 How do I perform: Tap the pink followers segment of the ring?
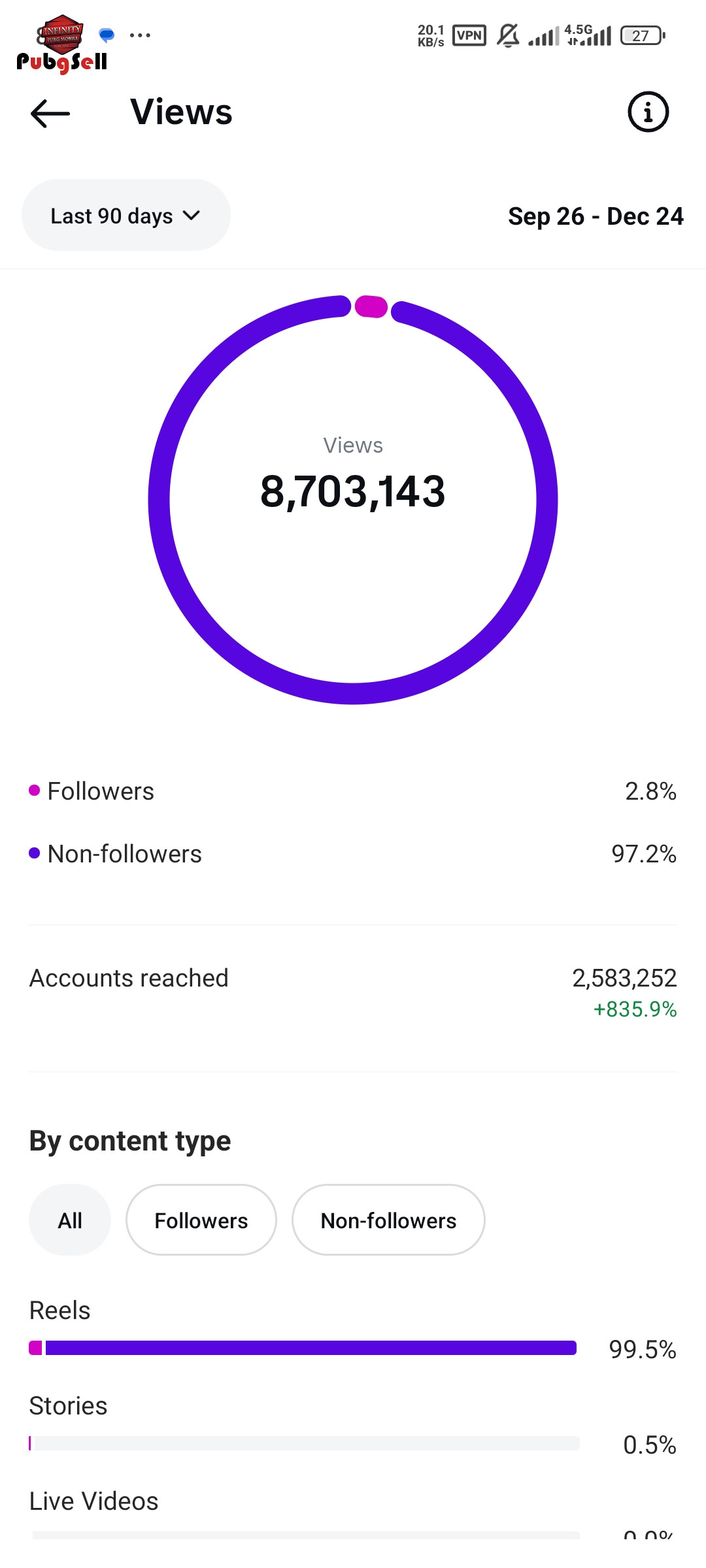click(371, 306)
